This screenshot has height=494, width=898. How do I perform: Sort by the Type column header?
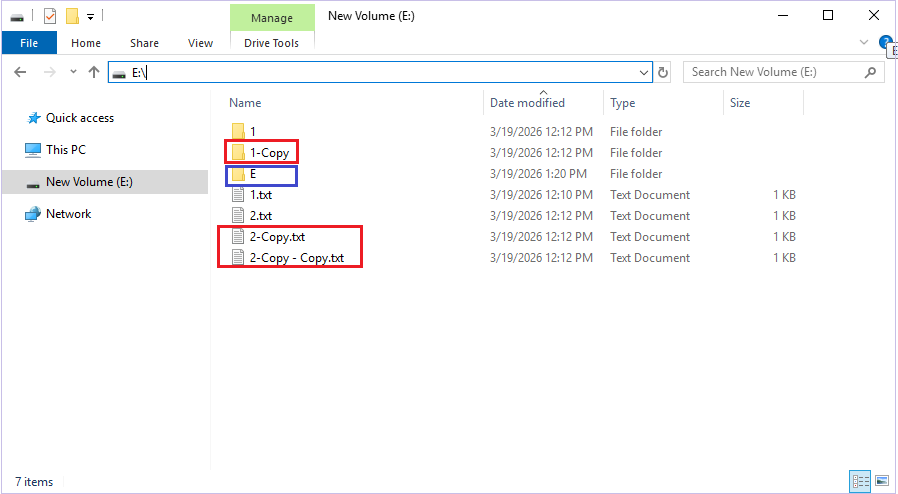coord(623,103)
